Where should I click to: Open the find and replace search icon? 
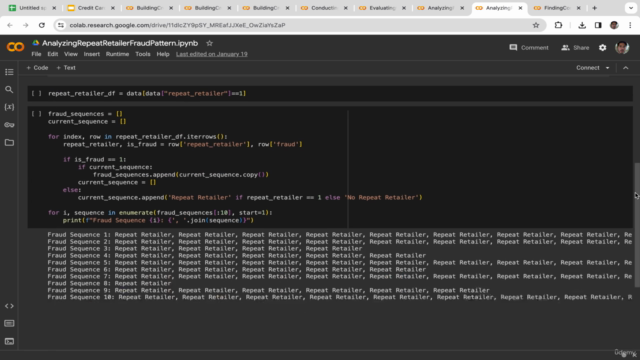[9, 89]
